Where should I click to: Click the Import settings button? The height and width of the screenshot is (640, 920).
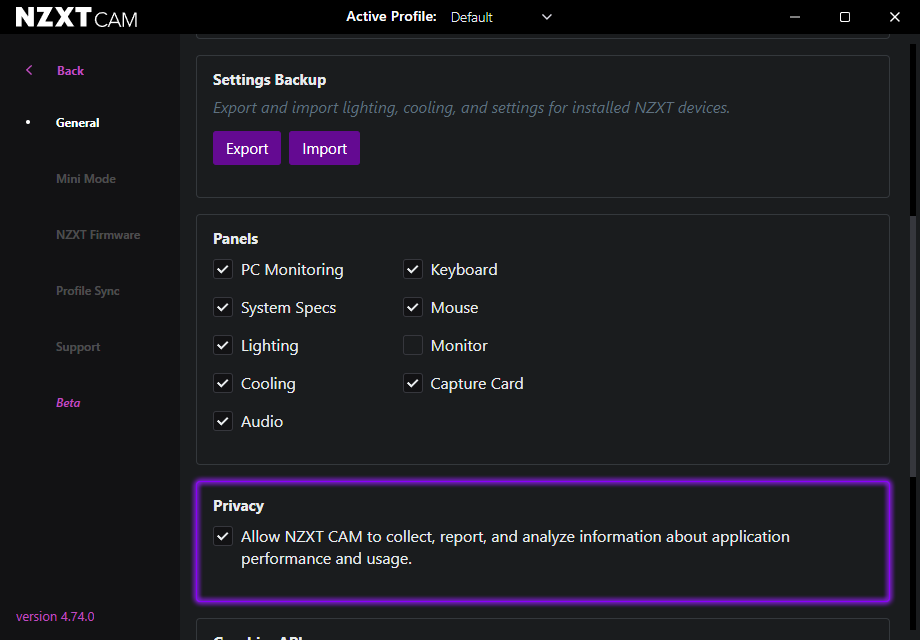tap(324, 148)
